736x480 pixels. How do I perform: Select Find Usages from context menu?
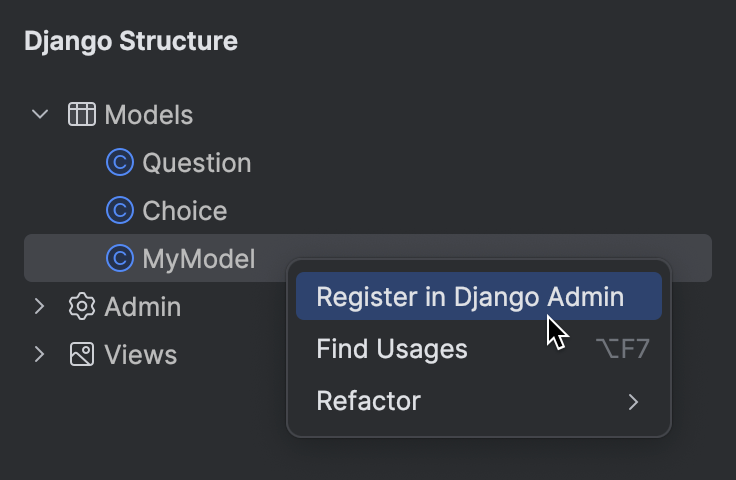point(392,349)
